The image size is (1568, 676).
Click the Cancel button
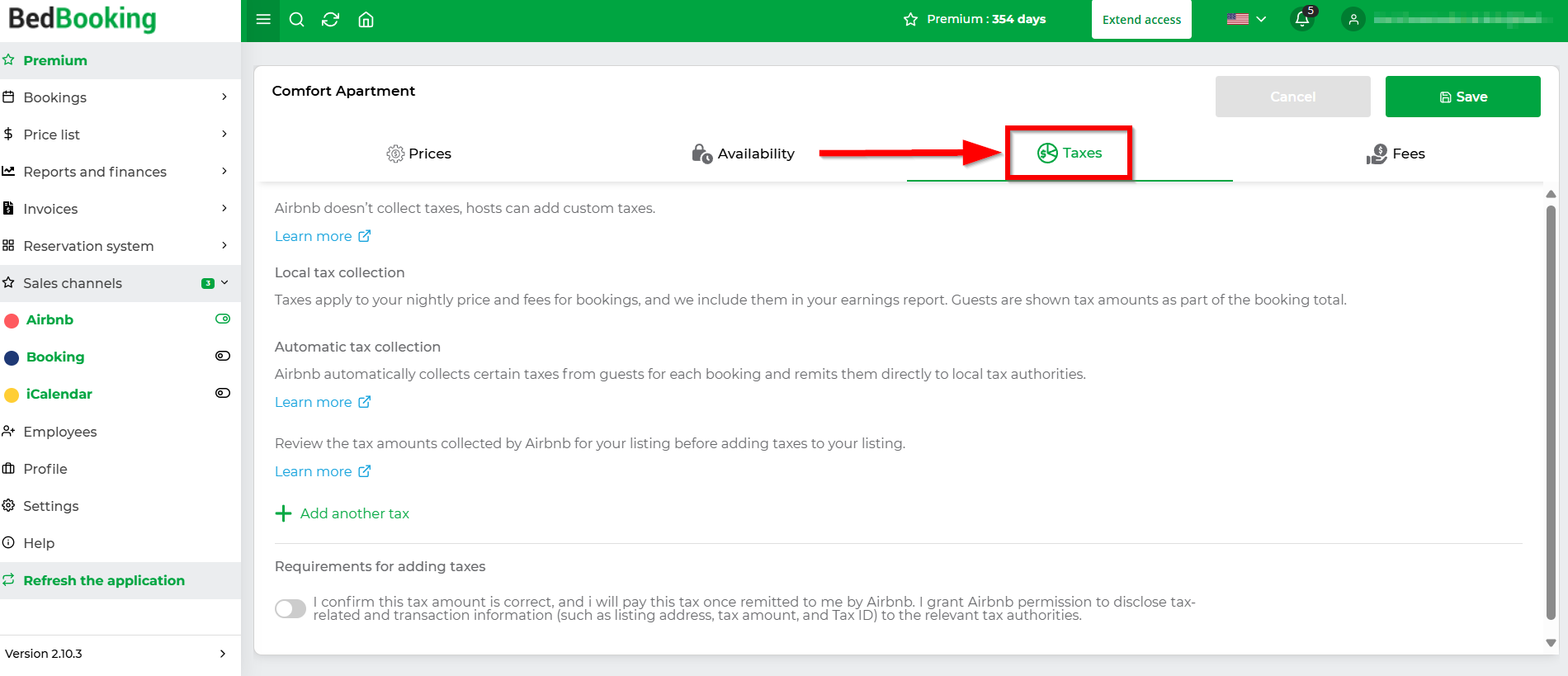pyautogui.click(x=1292, y=97)
